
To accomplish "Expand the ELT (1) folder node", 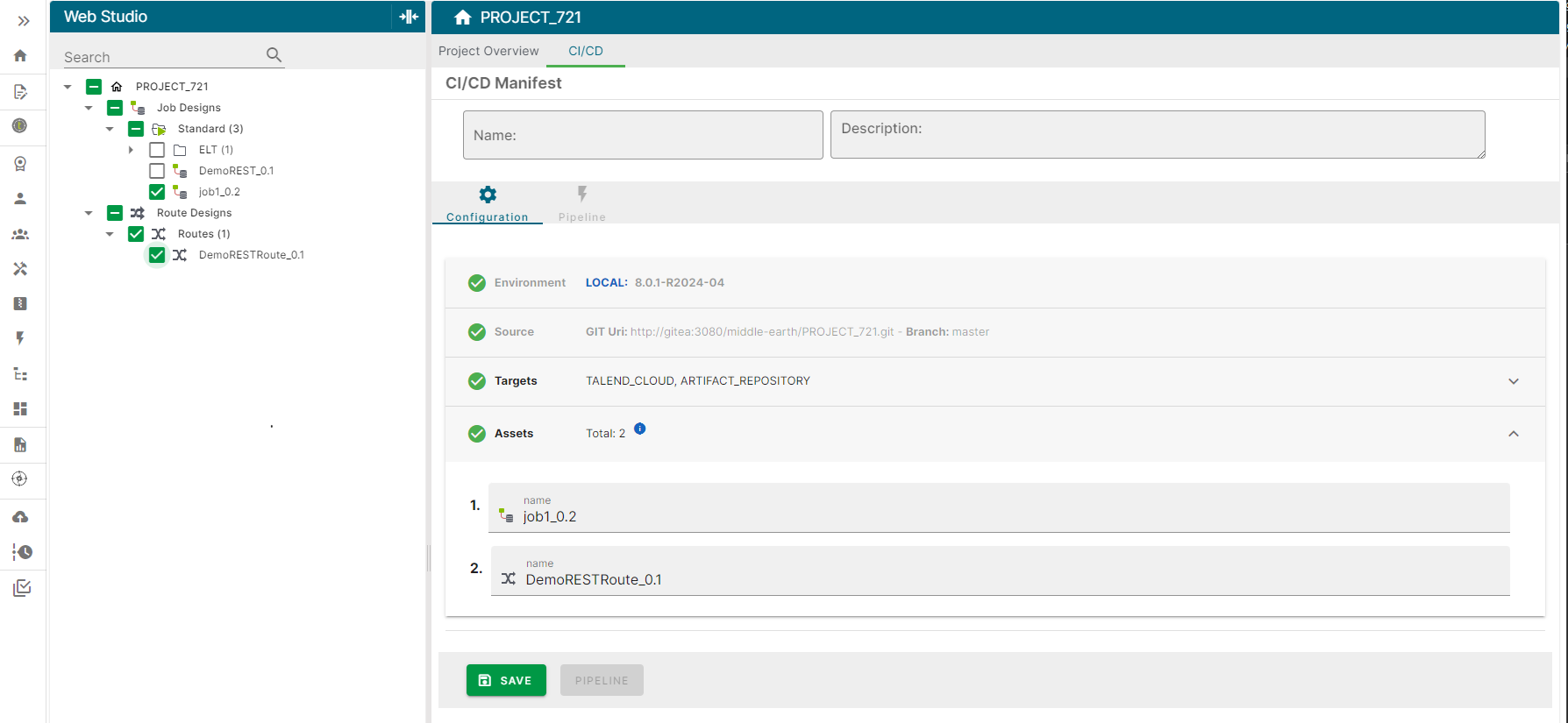I will tap(131, 150).
